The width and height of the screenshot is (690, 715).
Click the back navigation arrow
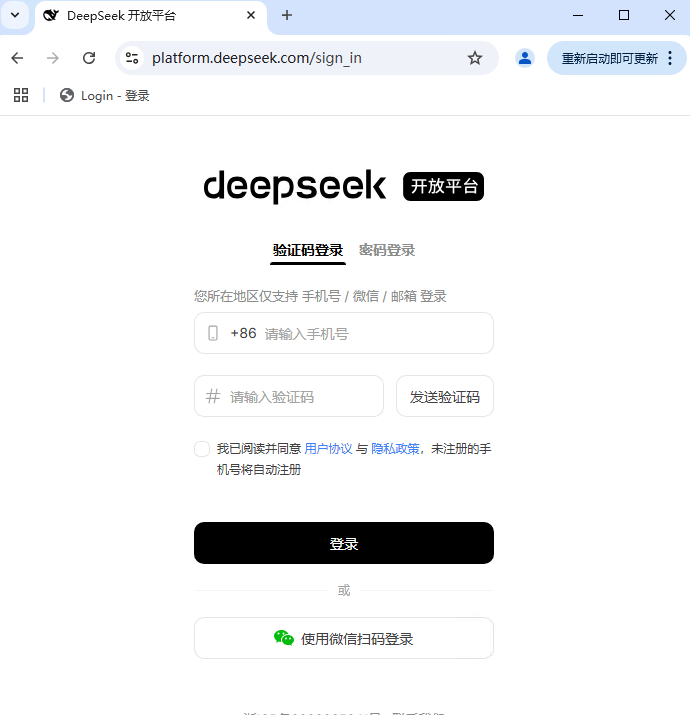[17, 58]
